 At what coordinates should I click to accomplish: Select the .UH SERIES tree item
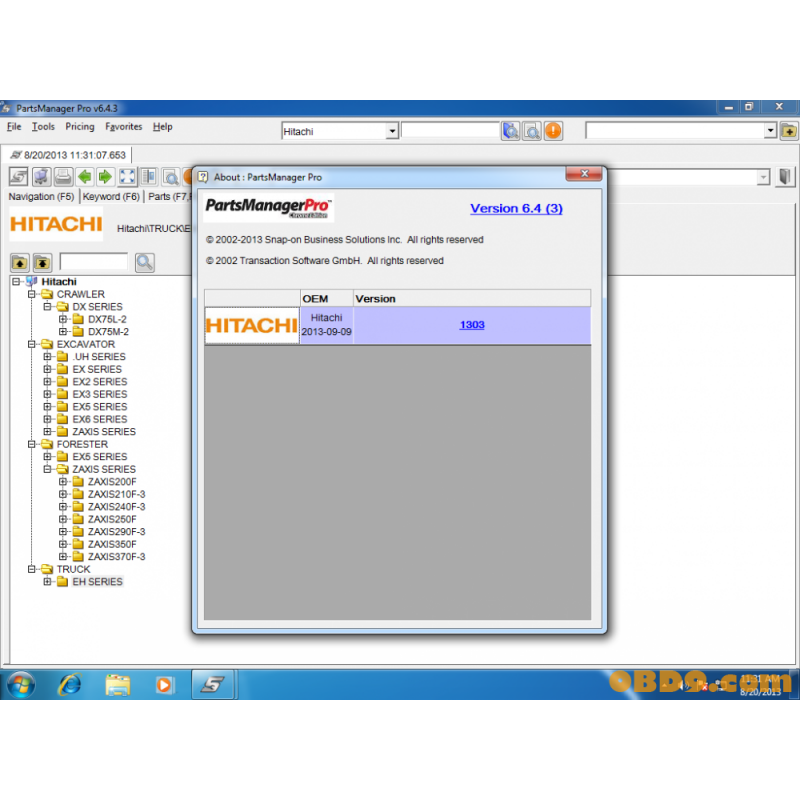pos(99,357)
